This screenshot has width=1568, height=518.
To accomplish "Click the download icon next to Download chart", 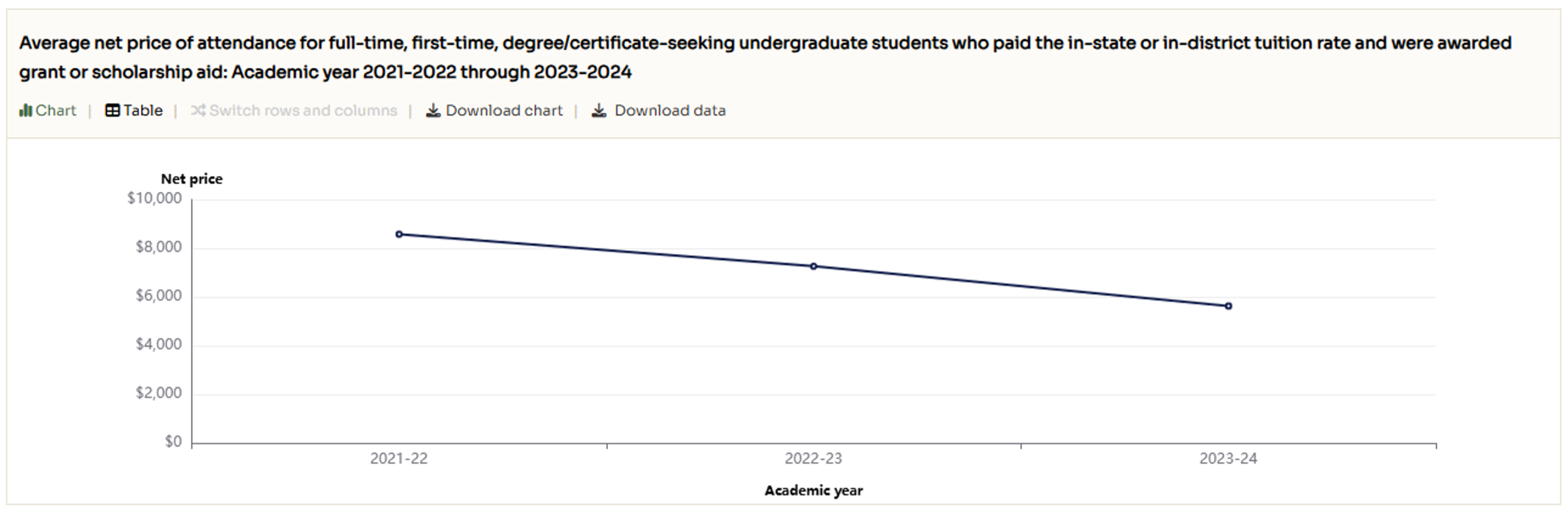I will point(433,111).
